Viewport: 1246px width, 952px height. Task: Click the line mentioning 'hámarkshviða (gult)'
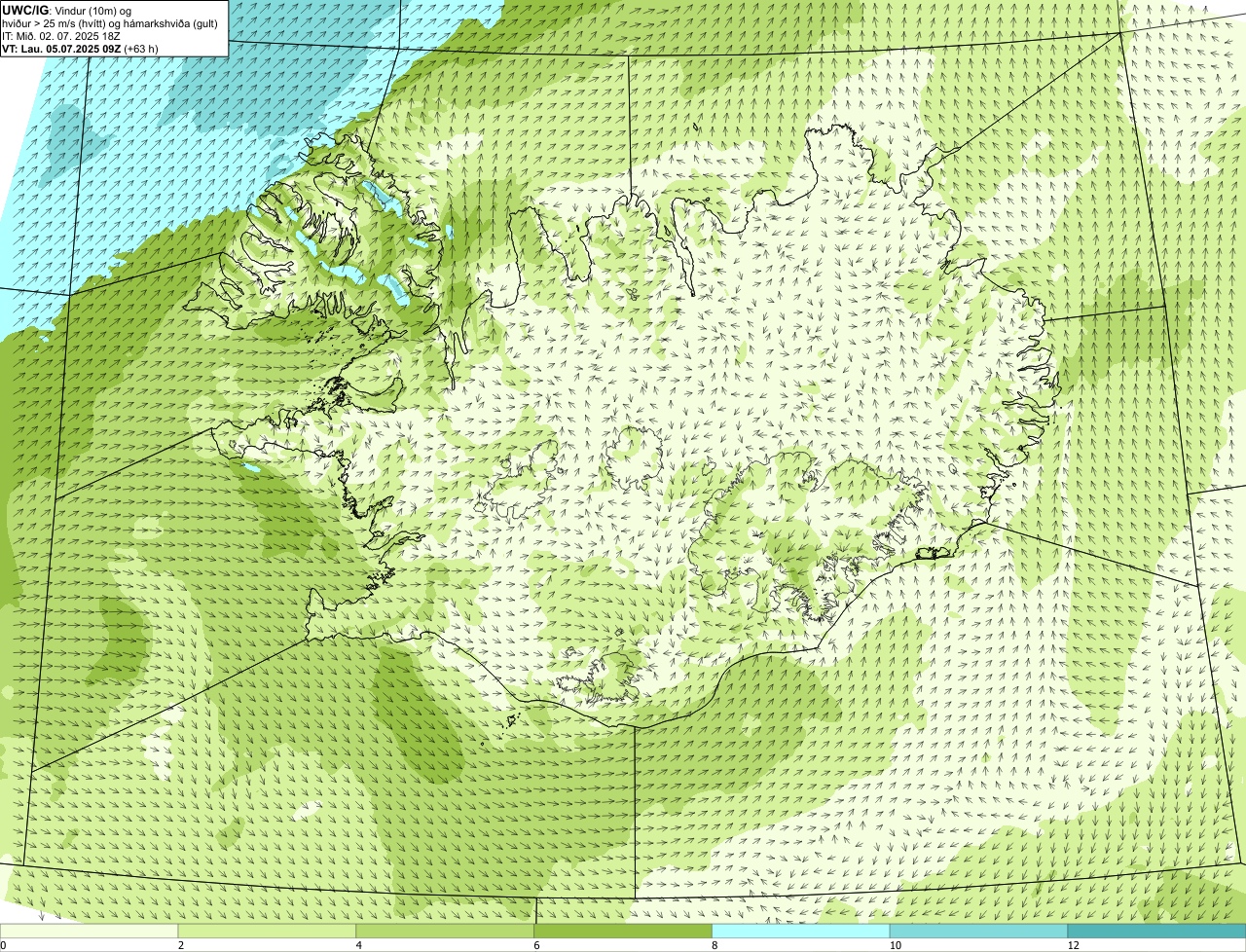coord(110,23)
